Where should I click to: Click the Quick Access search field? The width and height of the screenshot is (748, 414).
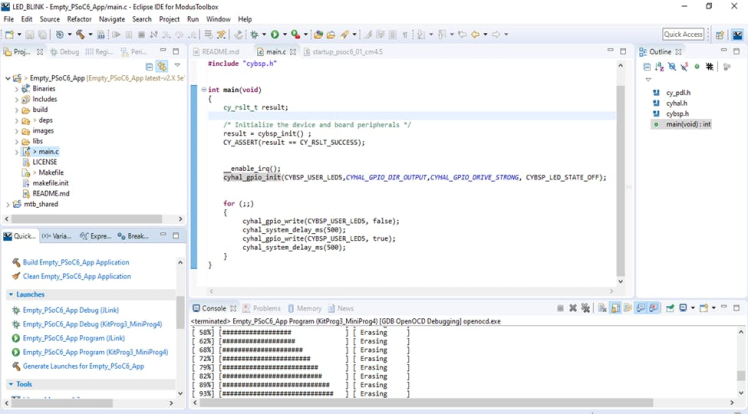[x=683, y=35]
